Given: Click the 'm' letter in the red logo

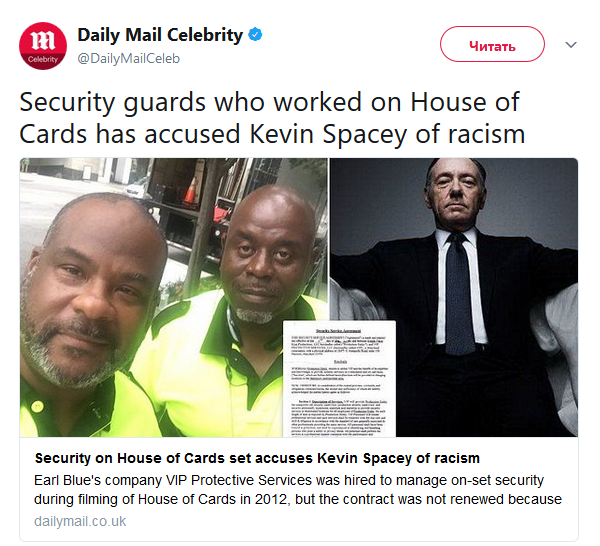Looking at the screenshot, I should (x=43, y=40).
